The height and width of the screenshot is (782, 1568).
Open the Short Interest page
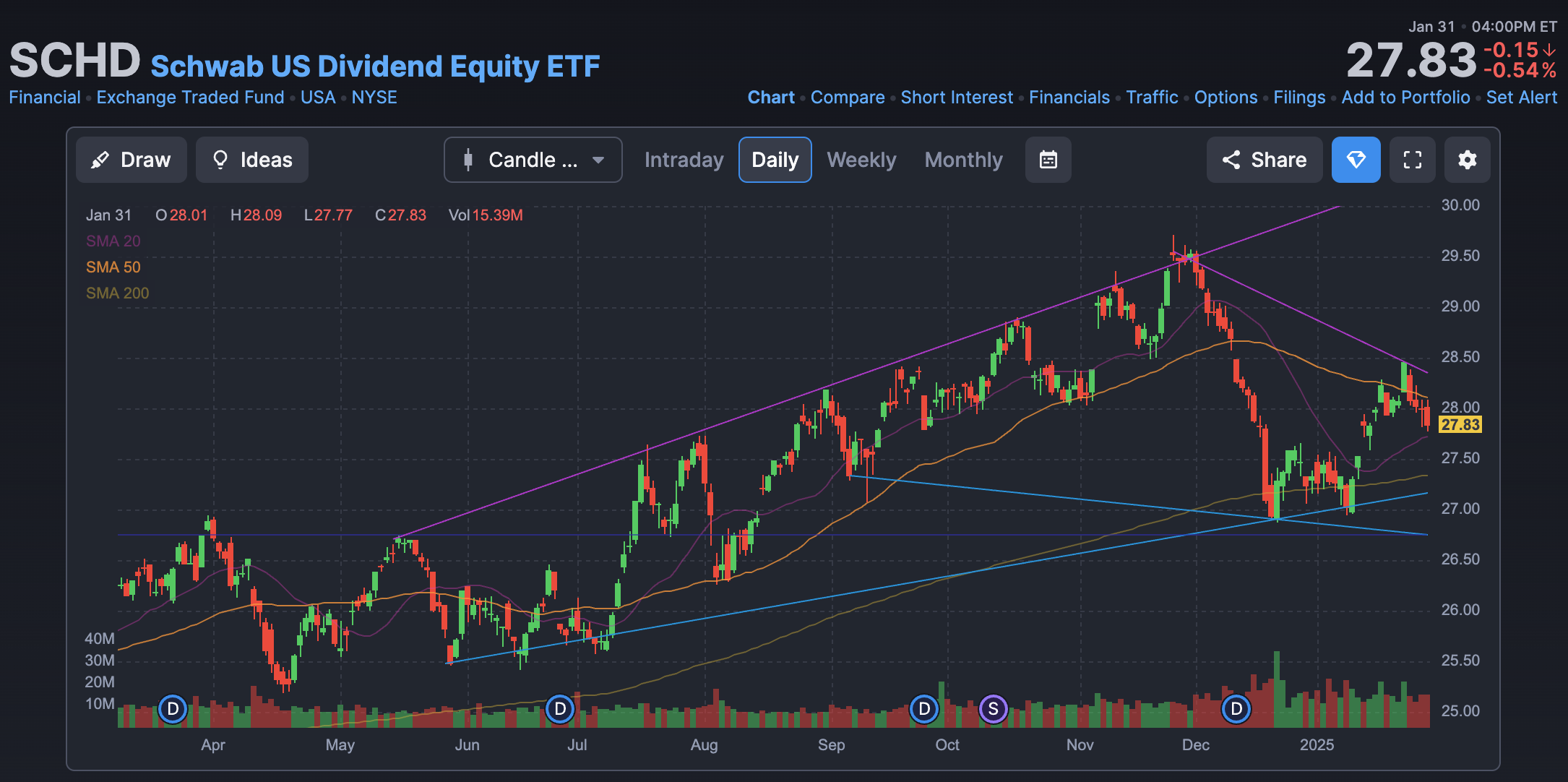957,98
